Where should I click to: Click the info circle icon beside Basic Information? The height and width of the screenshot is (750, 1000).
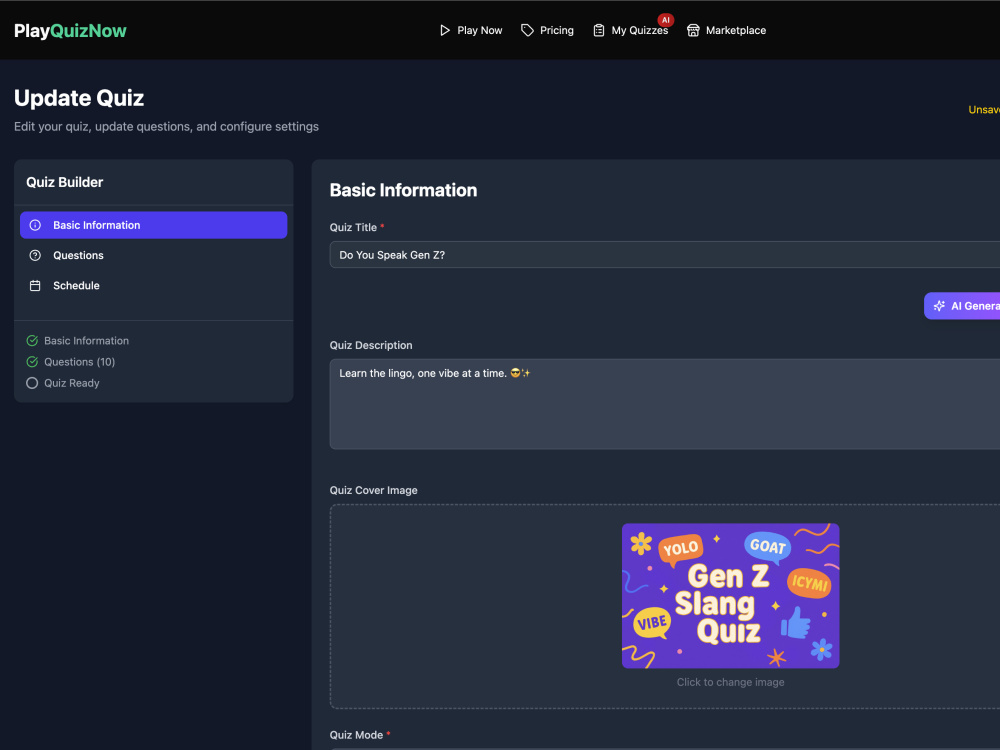[35, 225]
